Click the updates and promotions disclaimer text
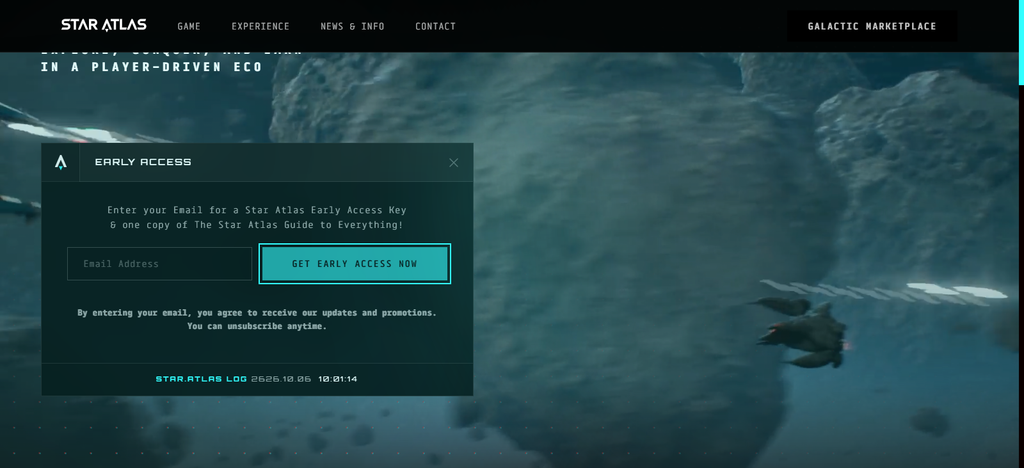The image size is (1024, 468). click(x=257, y=319)
